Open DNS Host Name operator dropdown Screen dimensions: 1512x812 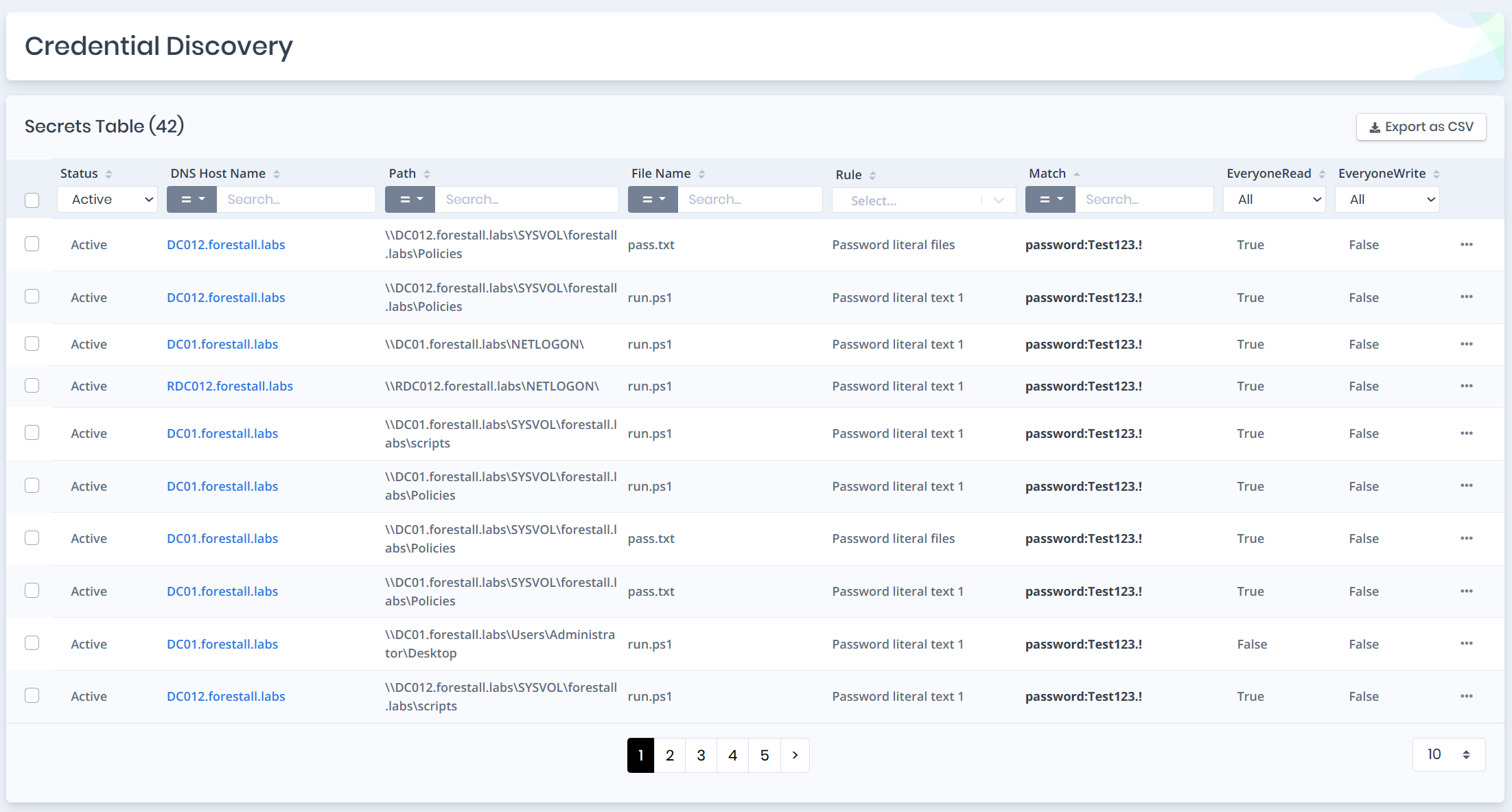[x=192, y=200]
